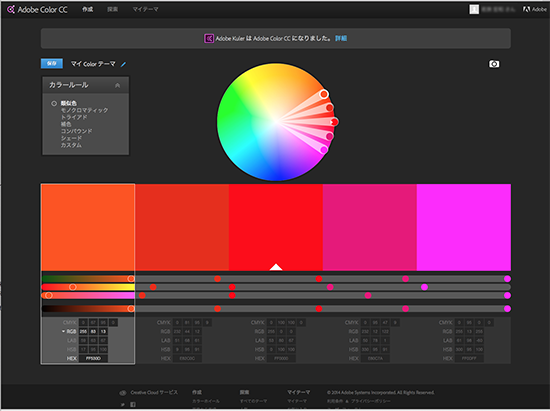Click the Creative Cloud サービス footer link
This screenshot has width=550, height=411.
click(154, 392)
